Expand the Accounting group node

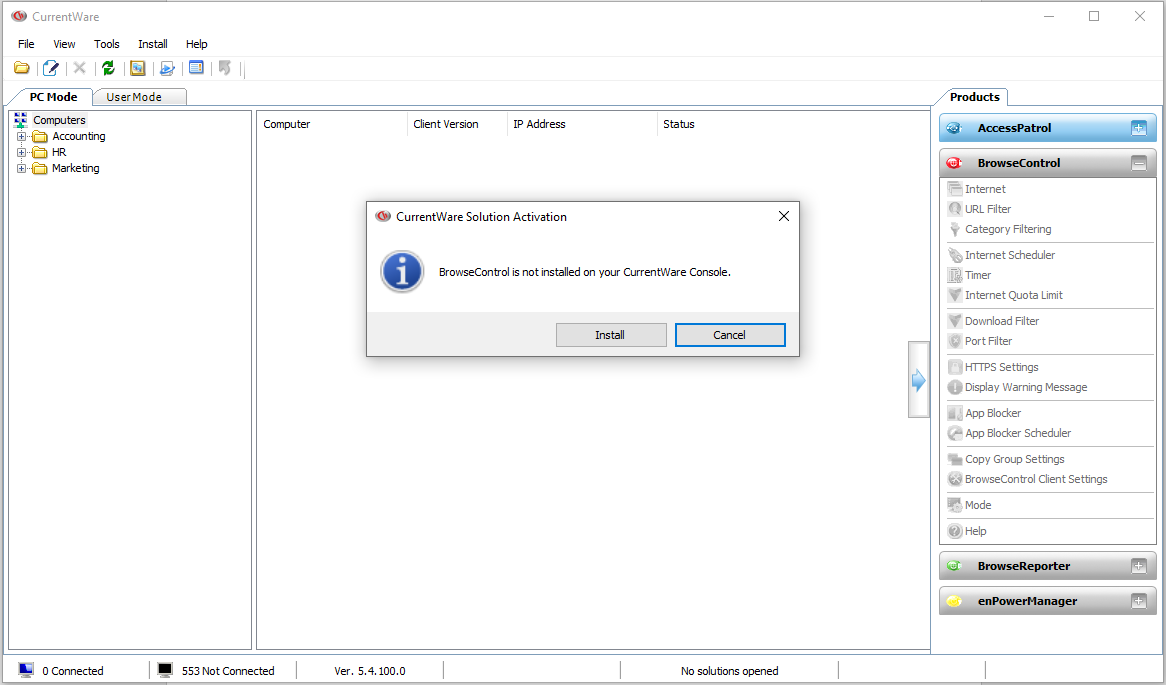(21, 136)
